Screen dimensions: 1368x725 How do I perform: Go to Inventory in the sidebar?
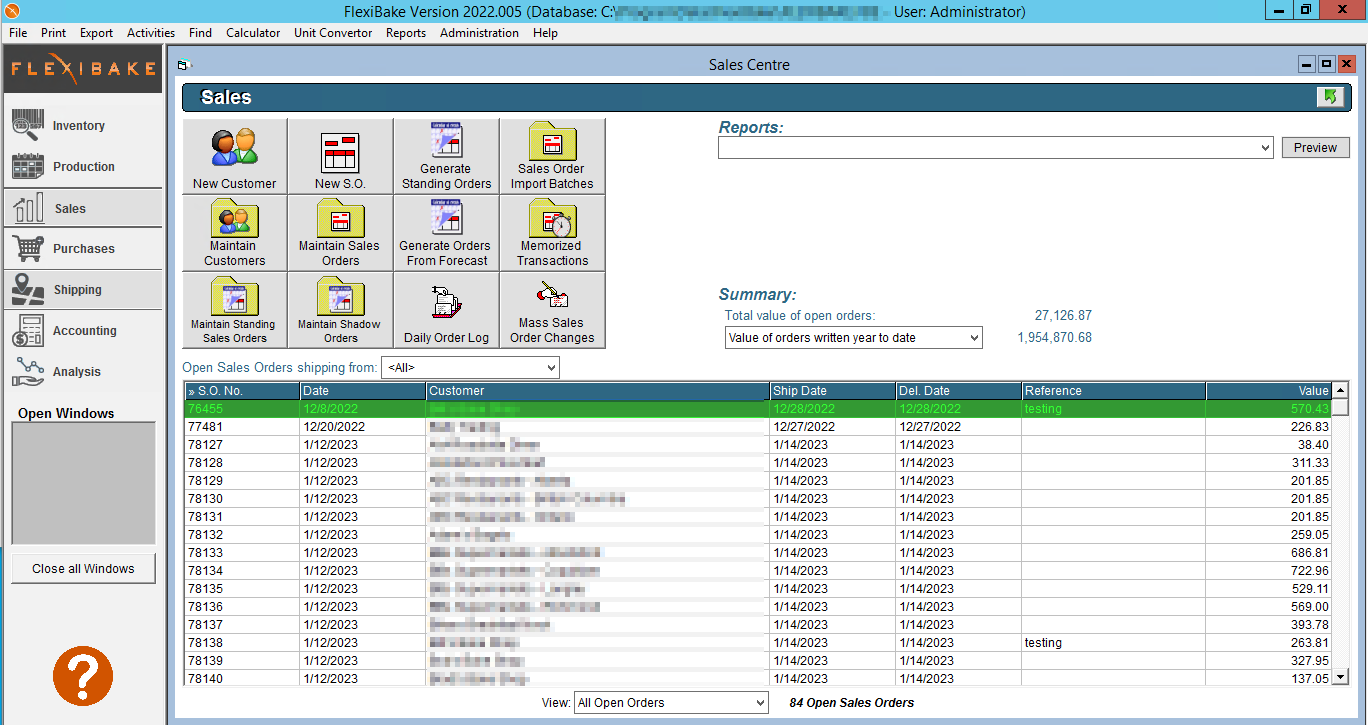[x=82, y=126]
